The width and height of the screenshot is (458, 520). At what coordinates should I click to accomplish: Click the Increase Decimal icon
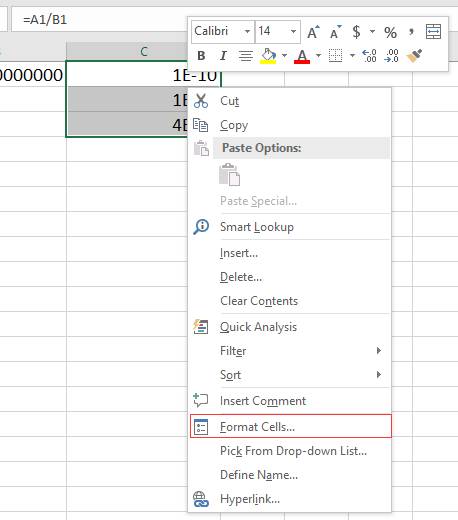tap(369, 56)
